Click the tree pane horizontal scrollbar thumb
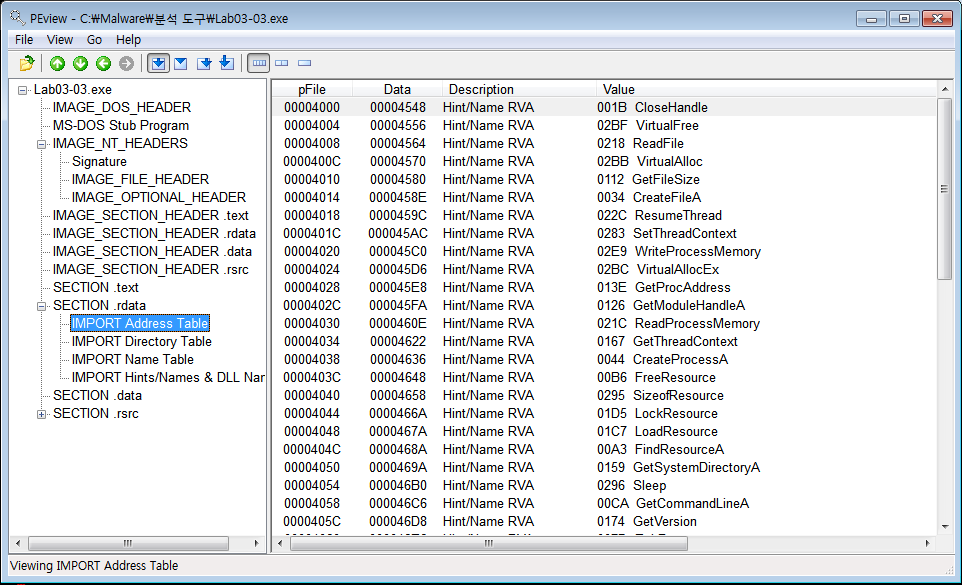The image size is (962, 585). pyautogui.click(x=128, y=543)
